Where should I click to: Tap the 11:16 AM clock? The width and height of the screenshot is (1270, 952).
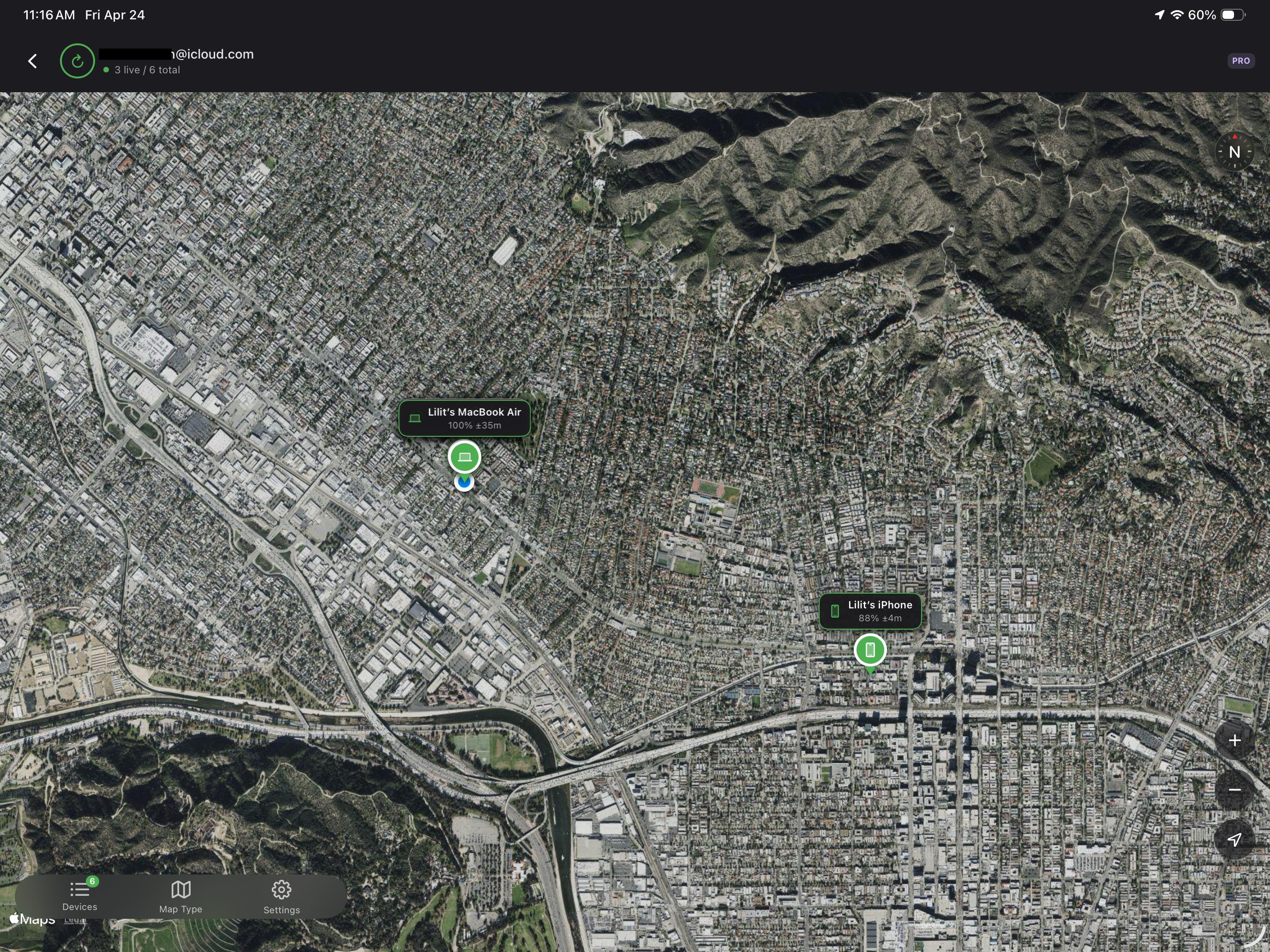(49, 15)
